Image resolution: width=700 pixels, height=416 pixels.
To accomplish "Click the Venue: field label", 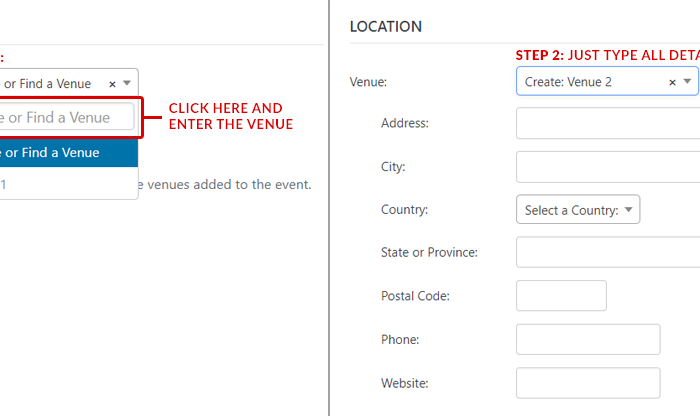I will click(368, 82).
